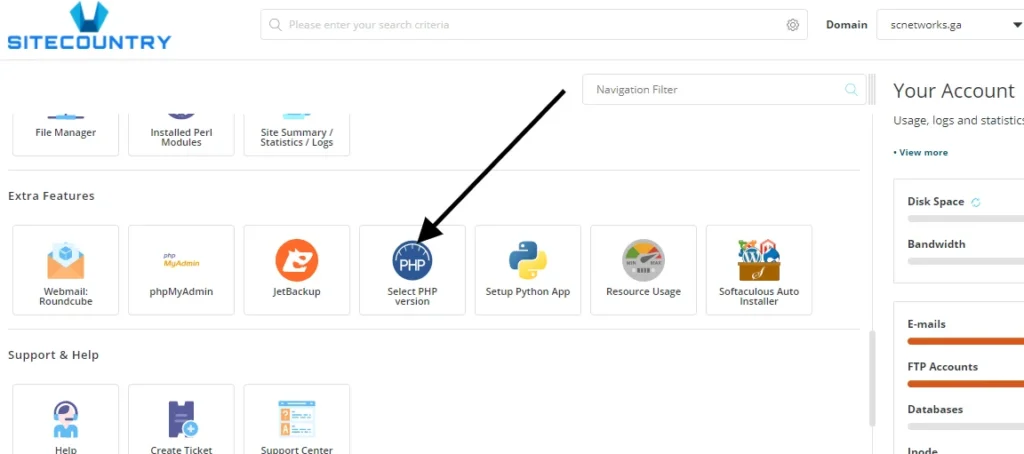Click the Disk Space label
Viewport: 1024px width, 454px height.
coord(936,202)
